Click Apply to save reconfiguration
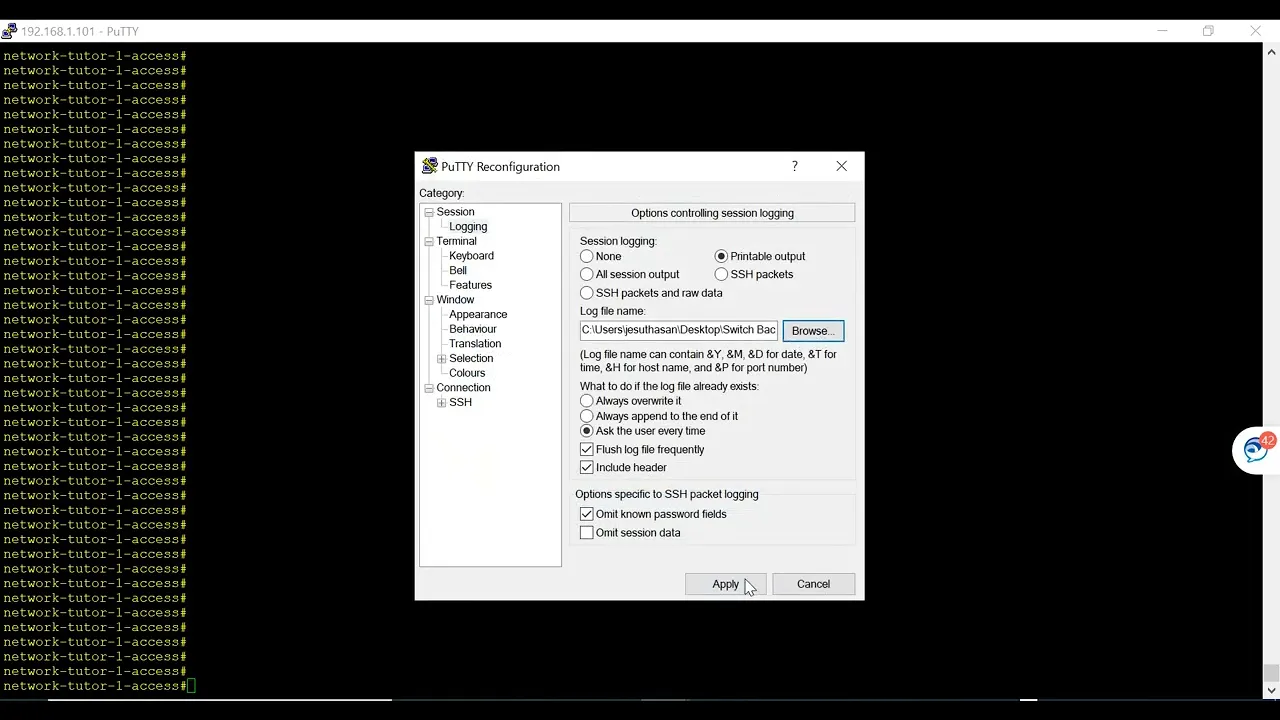 726,584
